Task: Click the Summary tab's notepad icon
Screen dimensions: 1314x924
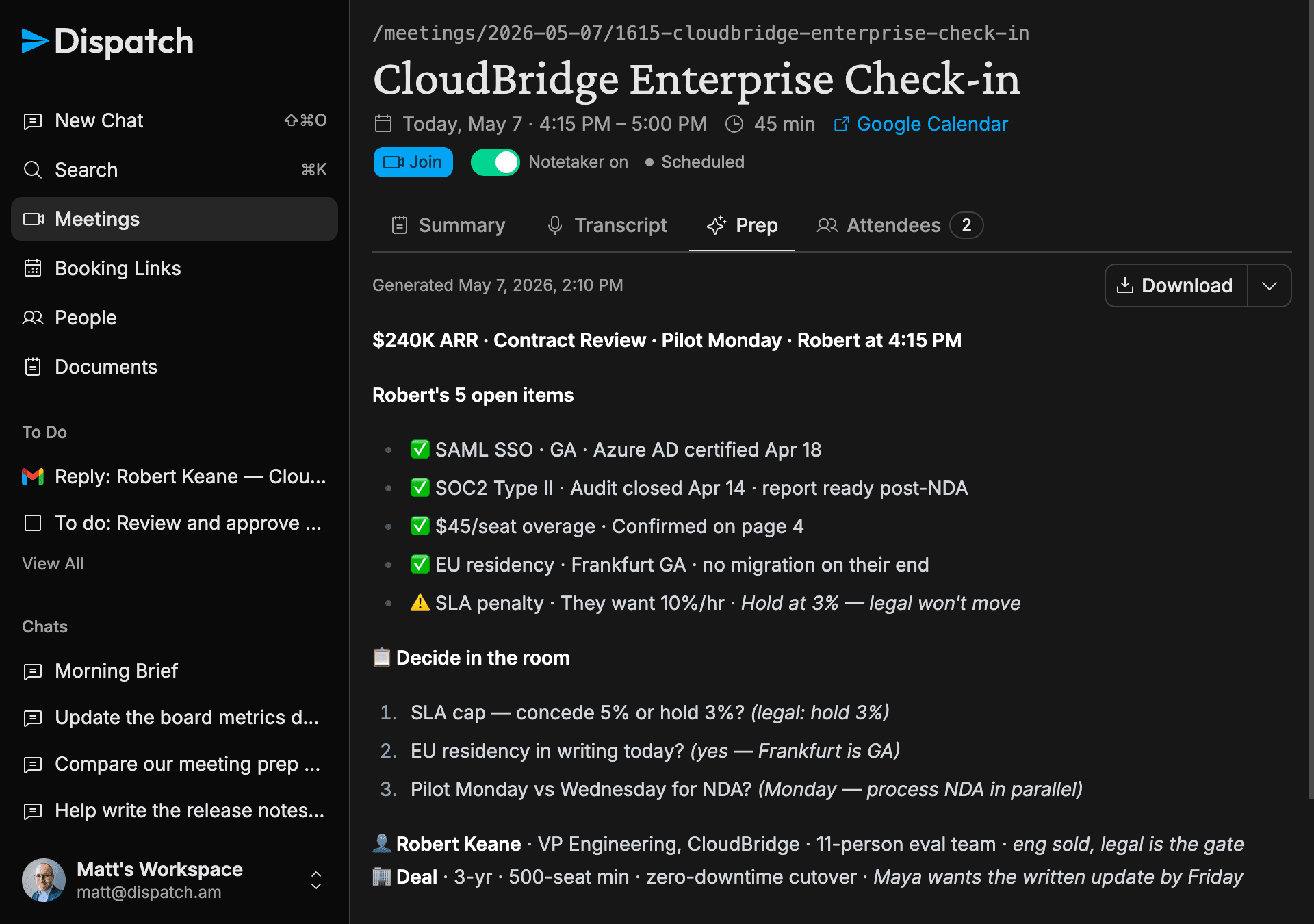Action: 400,225
